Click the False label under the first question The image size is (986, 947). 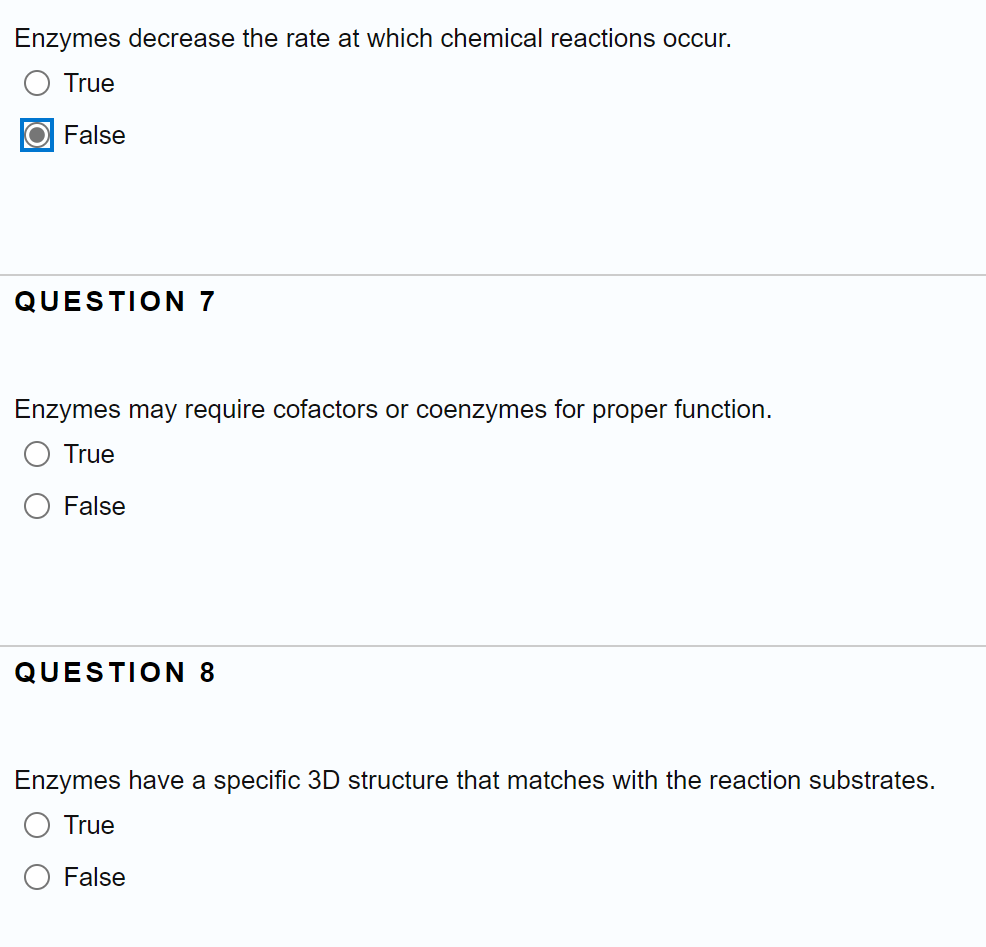pos(94,135)
